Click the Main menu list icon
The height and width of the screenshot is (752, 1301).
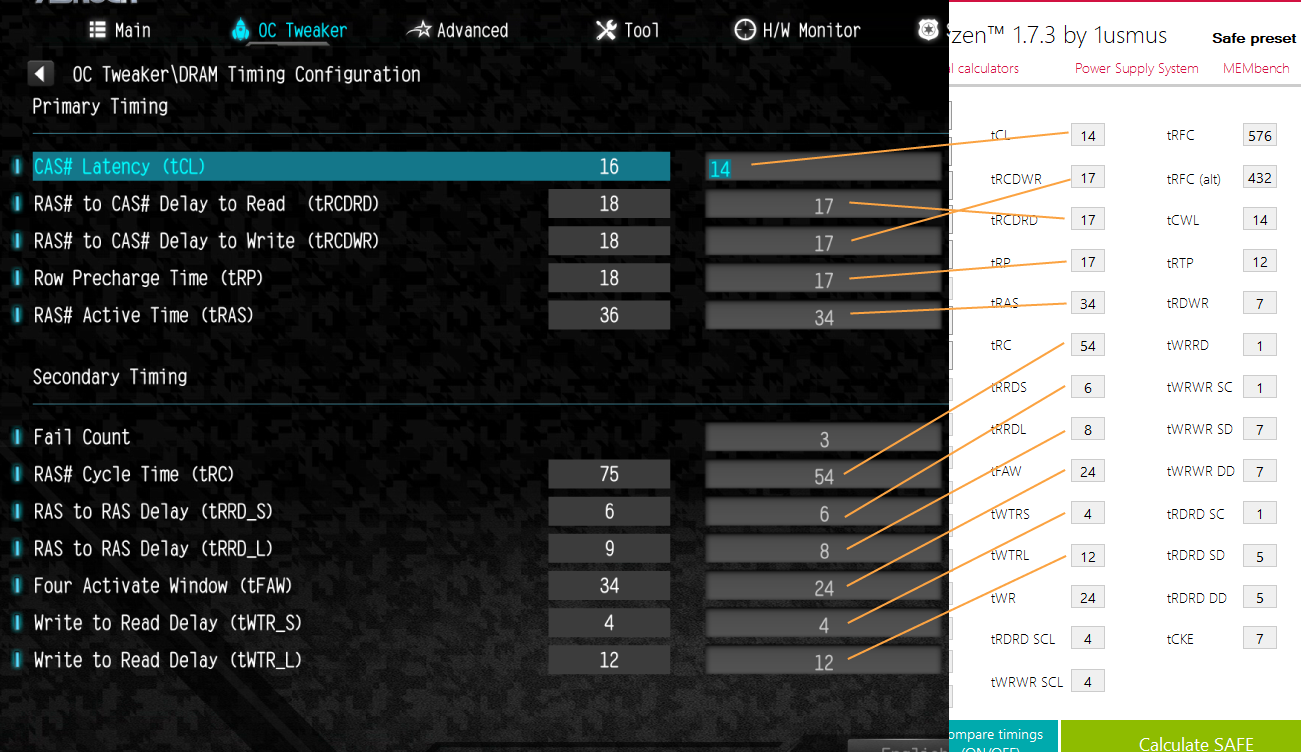pyautogui.click(x=99, y=30)
